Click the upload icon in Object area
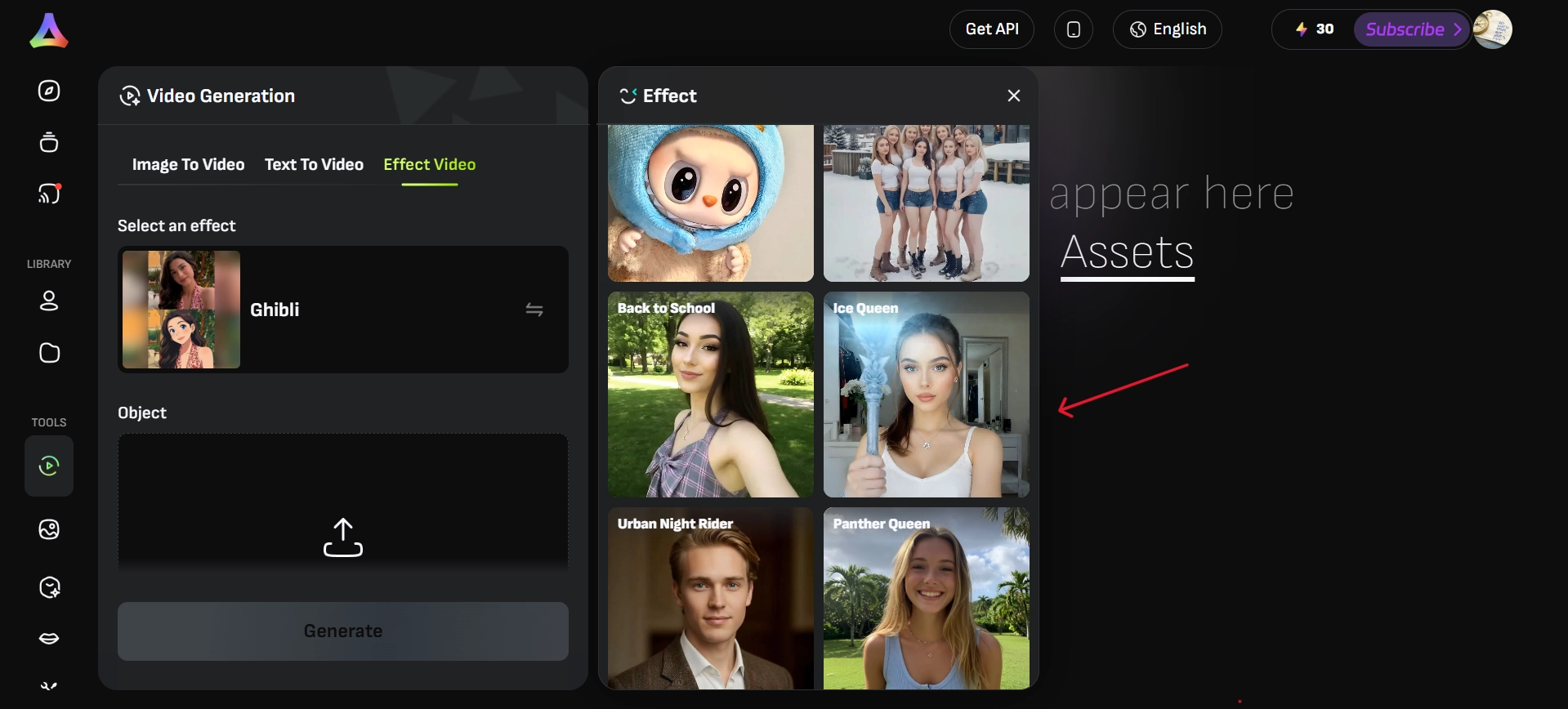This screenshot has height=709, width=1568. point(343,537)
